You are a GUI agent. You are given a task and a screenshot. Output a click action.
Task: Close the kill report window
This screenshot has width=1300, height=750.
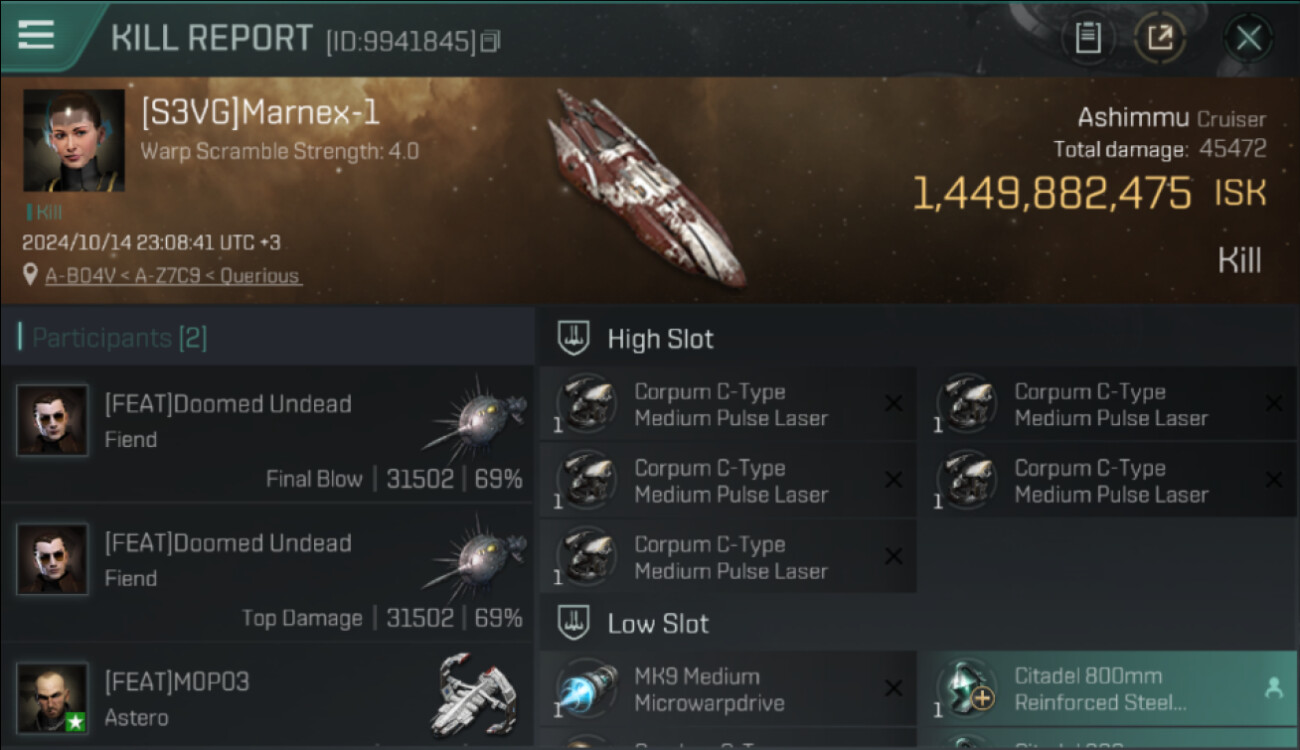click(x=1248, y=39)
